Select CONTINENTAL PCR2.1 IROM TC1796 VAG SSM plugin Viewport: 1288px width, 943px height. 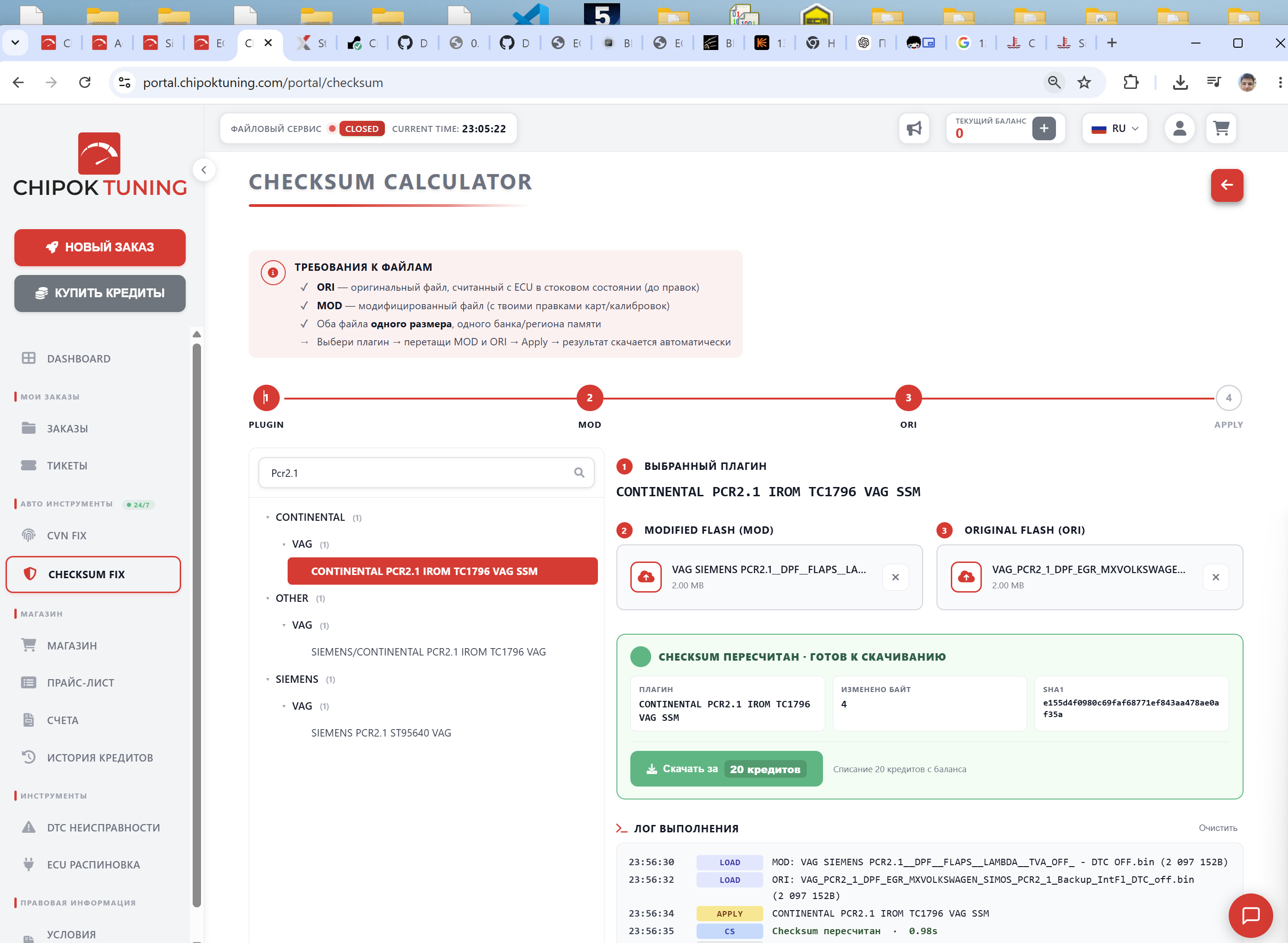click(x=442, y=571)
